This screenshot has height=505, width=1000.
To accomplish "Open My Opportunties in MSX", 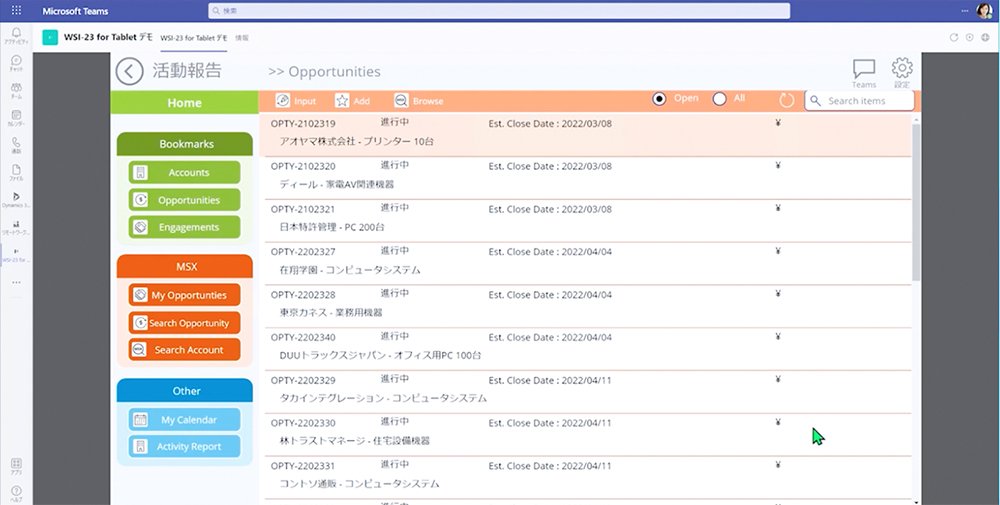I will click(x=184, y=295).
